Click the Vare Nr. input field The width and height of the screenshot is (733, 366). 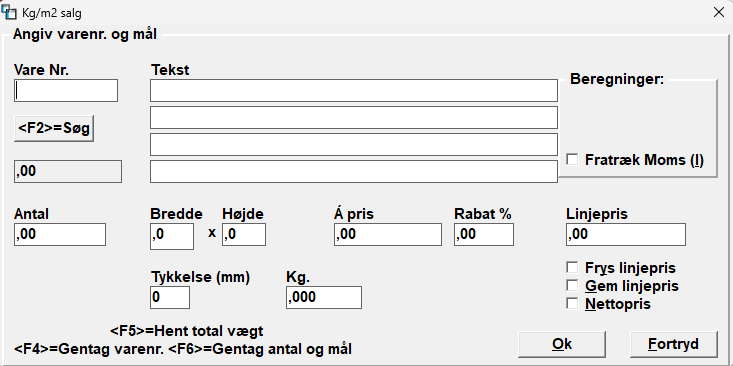pyautogui.click(x=66, y=91)
